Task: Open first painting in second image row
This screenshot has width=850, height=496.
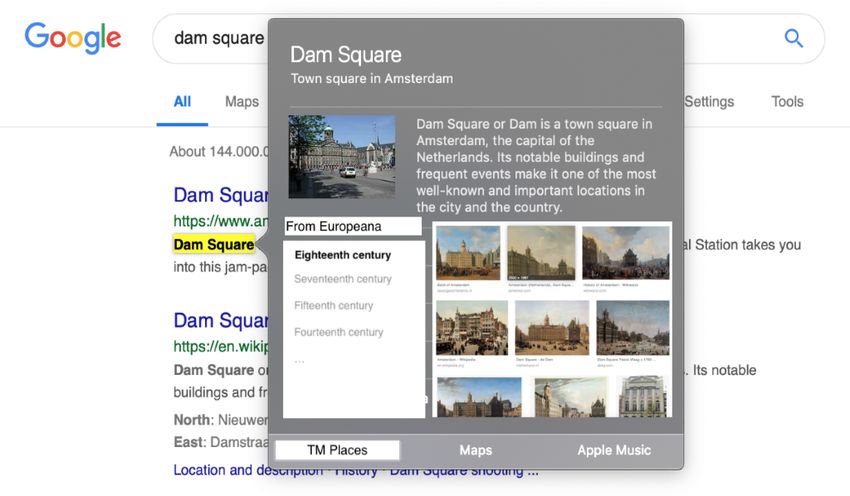Action: click(x=472, y=328)
